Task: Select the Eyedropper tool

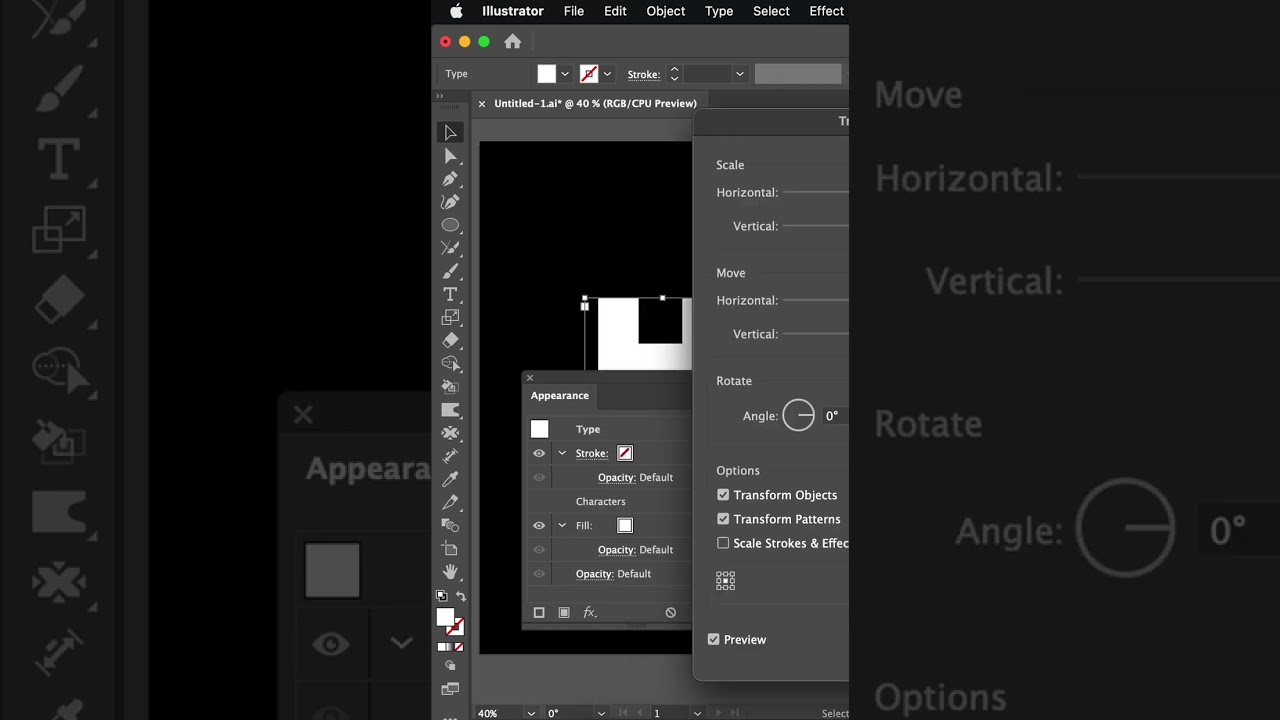Action: 450,479
